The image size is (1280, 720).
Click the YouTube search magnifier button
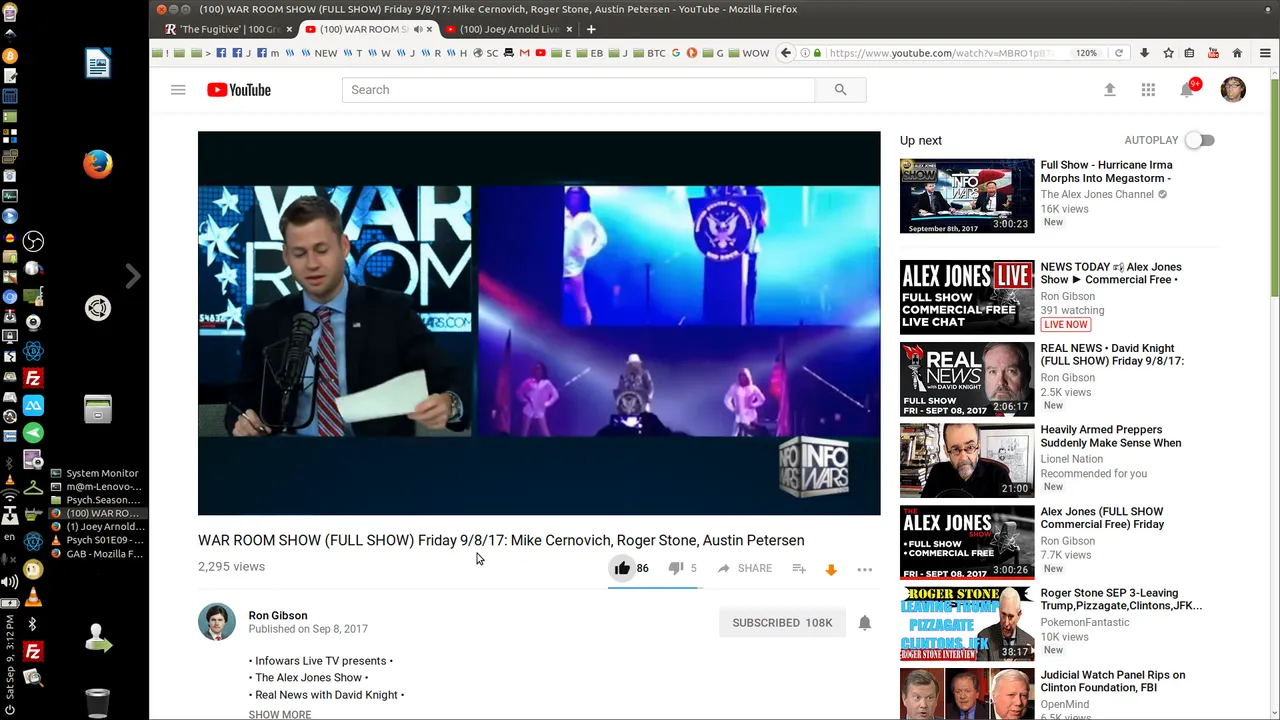(840, 90)
